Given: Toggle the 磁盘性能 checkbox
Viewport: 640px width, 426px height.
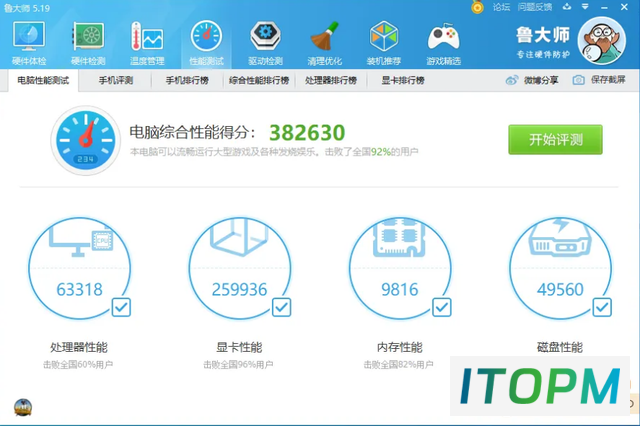Looking at the screenshot, I should tap(602, 307).
